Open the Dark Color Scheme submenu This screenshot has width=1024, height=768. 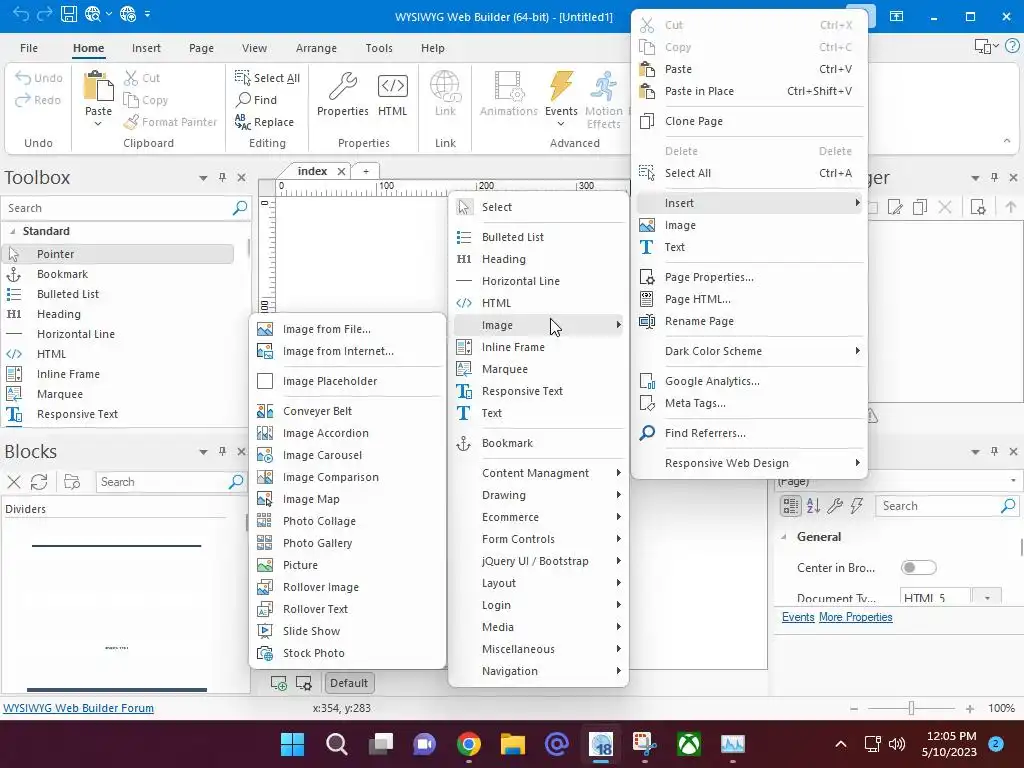pos(750,351)
